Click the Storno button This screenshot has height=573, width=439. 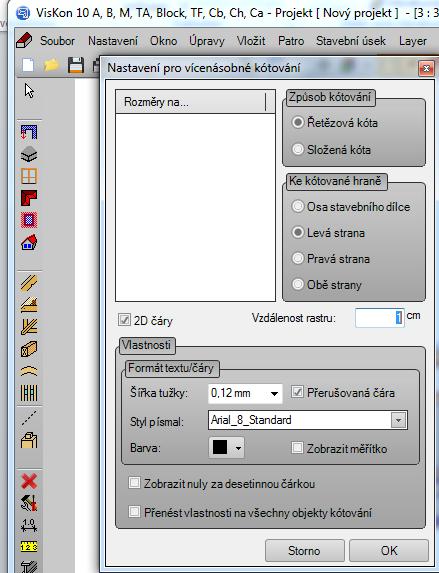coord(304,550)
